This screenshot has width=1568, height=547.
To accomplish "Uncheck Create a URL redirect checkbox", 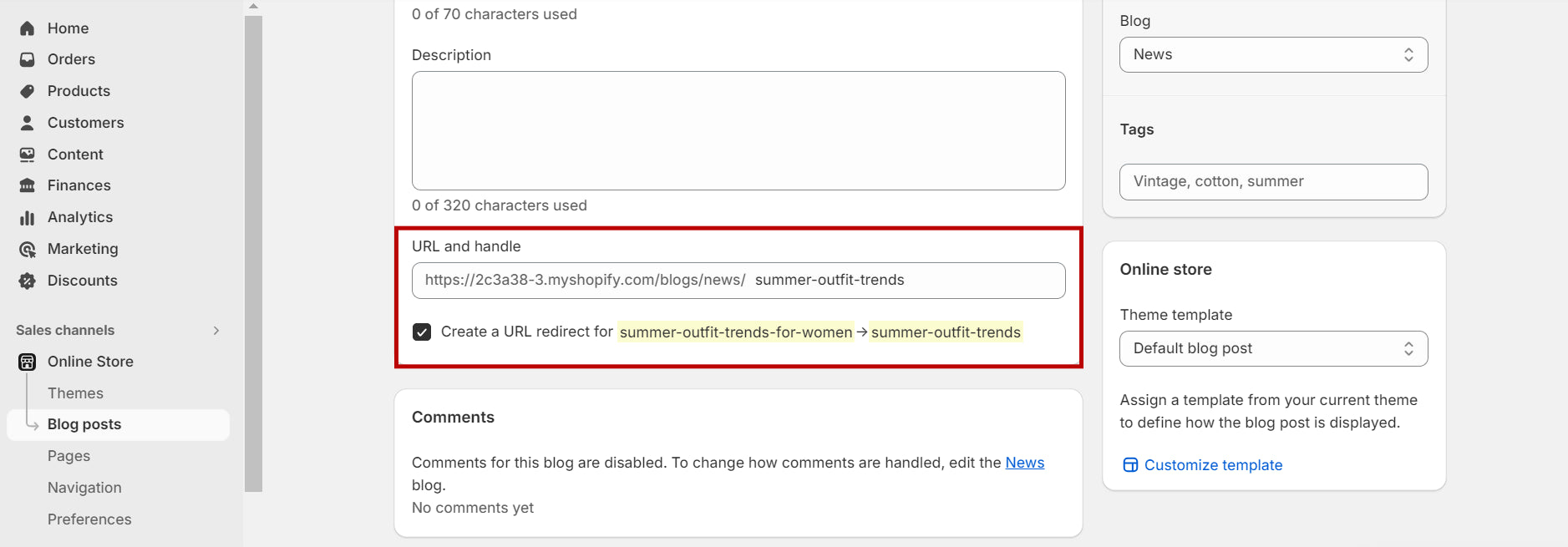I will [422, 332].
